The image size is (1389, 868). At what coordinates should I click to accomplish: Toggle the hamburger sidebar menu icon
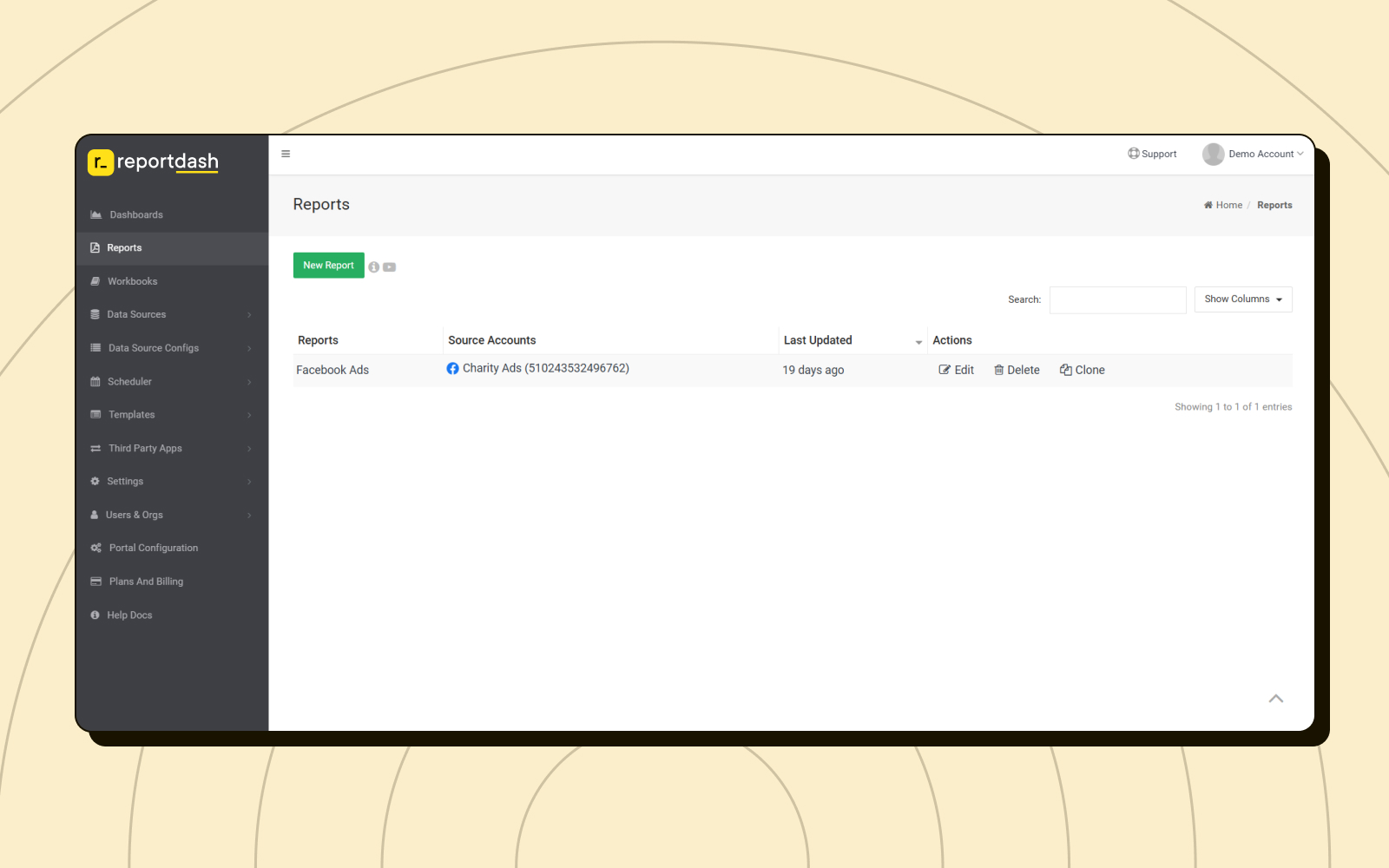(286, 154)
